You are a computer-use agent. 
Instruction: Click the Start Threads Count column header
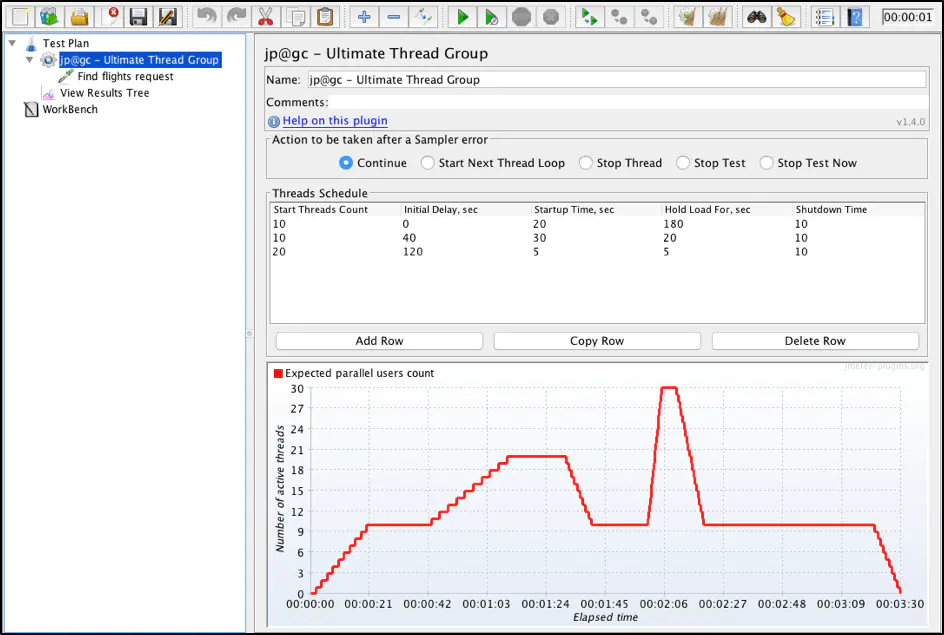[x=335, y=209]
